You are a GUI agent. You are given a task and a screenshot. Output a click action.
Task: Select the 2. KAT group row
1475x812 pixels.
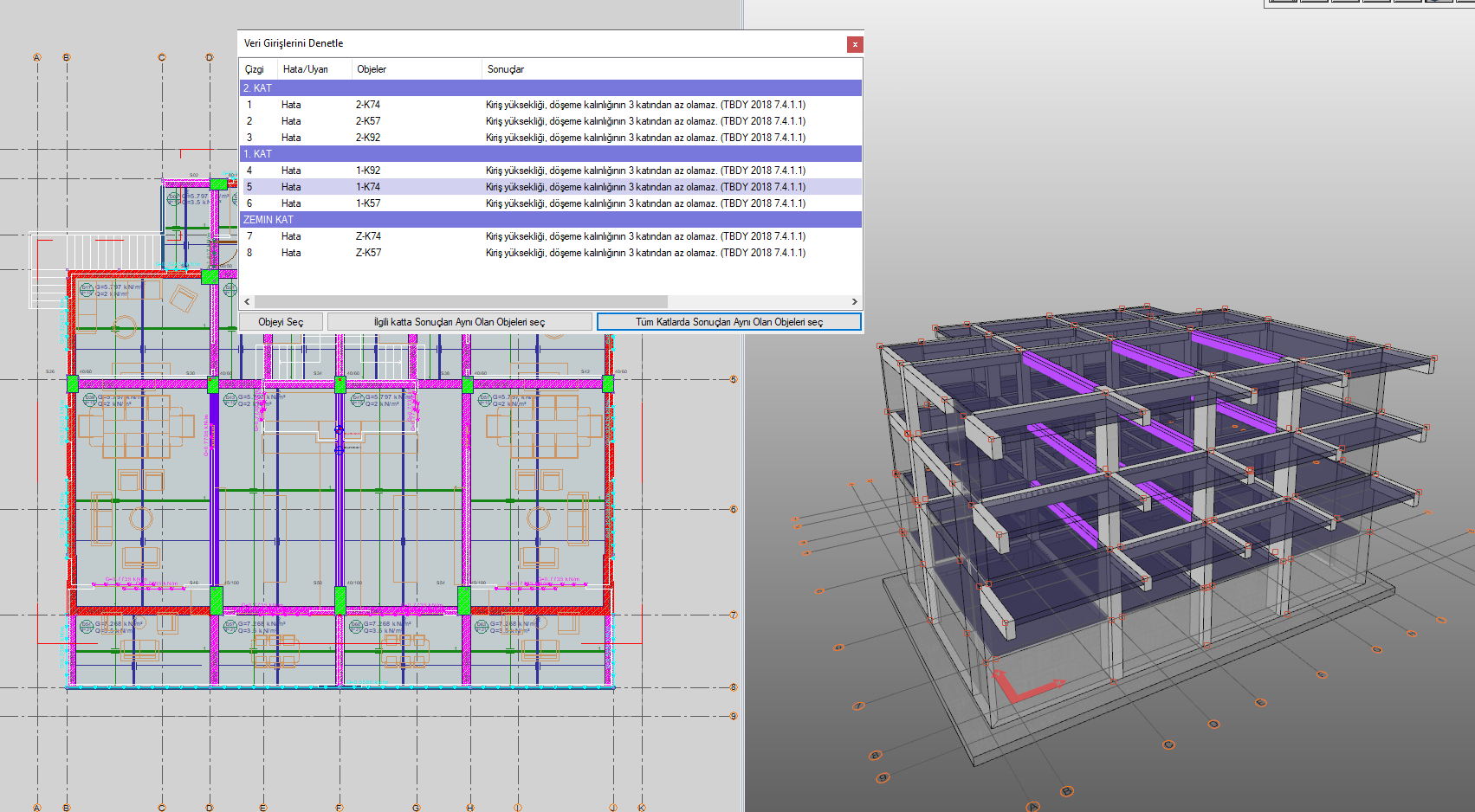(x=550, y=88)
